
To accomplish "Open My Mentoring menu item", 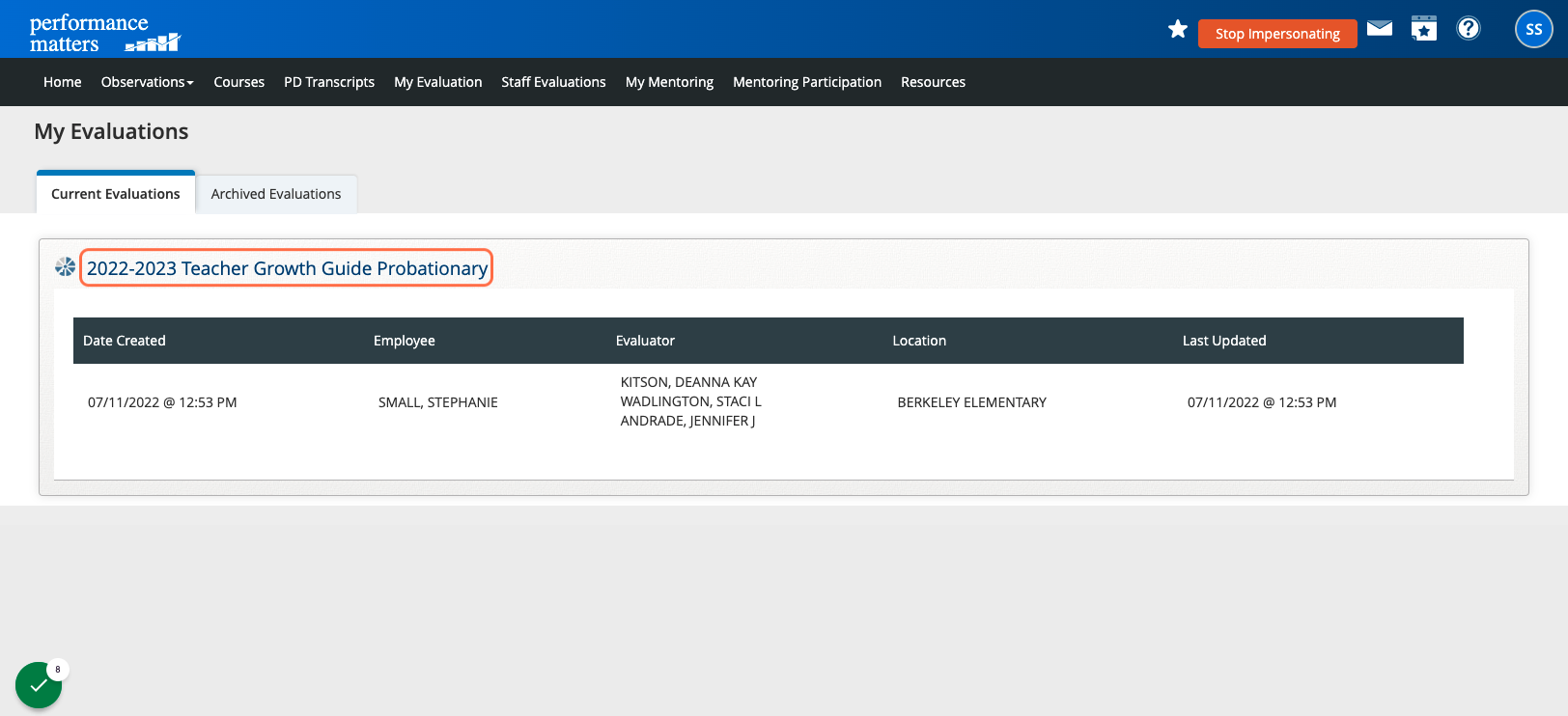I will coord(670,82).
